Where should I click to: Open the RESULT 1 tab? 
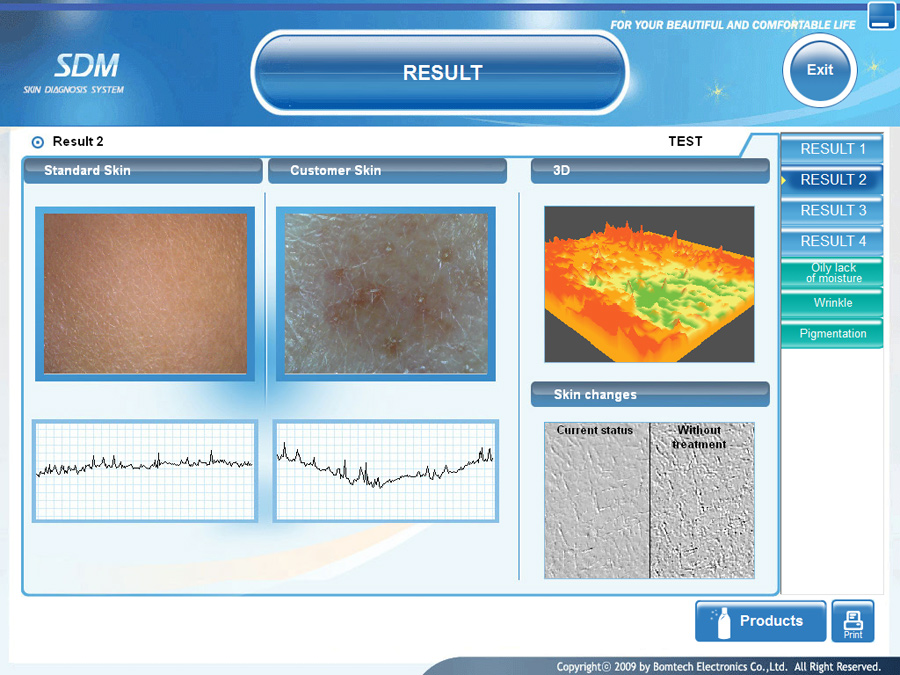832,149
